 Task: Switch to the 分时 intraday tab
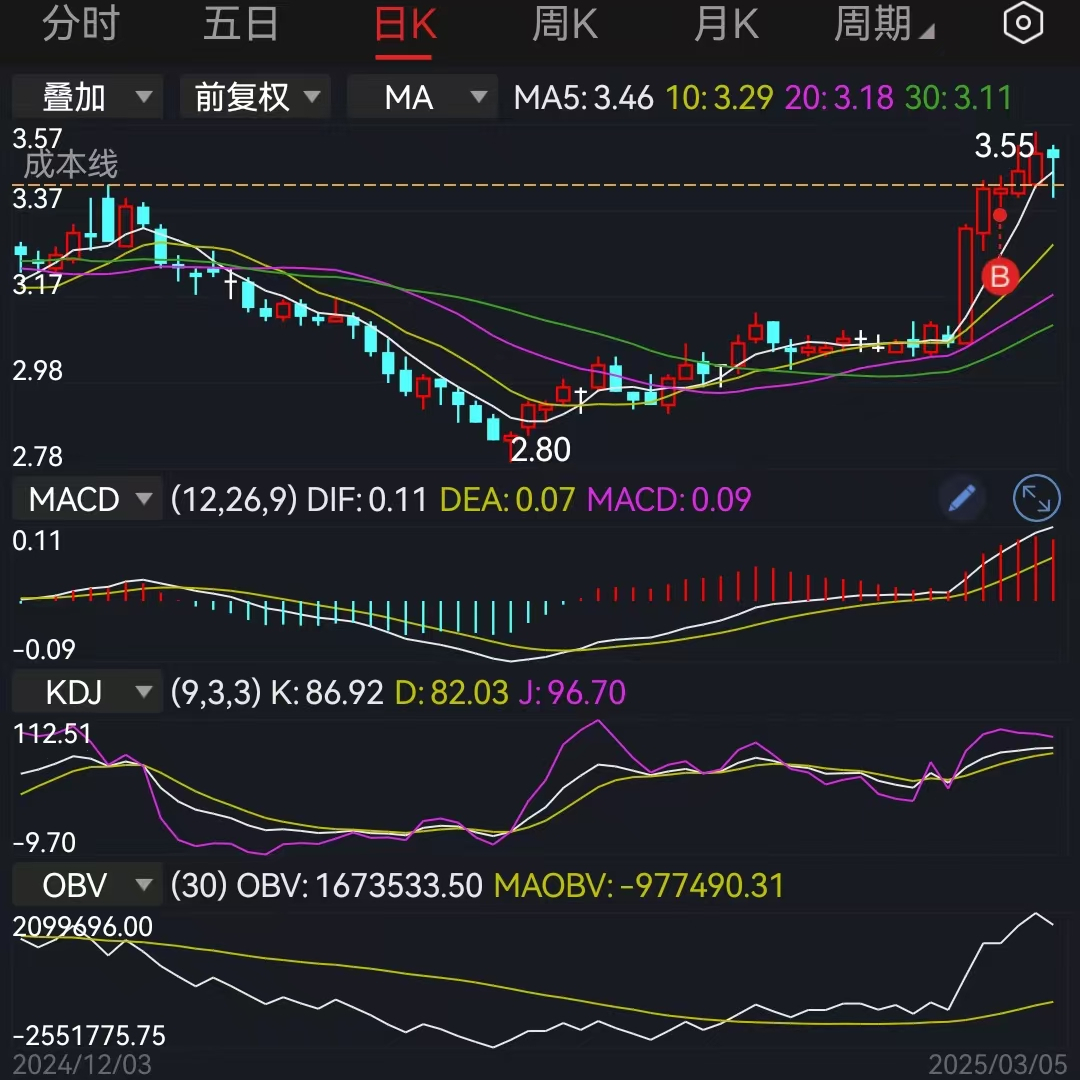click(x=82, y=22)
